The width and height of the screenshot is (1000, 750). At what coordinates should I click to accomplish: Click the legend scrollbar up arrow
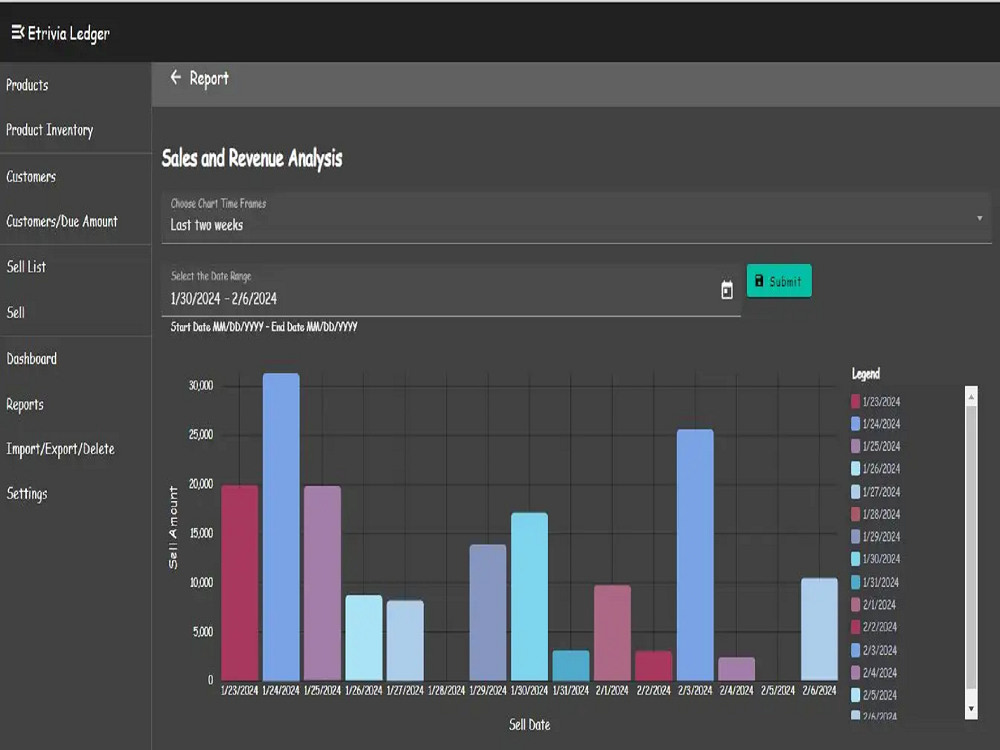971,397
